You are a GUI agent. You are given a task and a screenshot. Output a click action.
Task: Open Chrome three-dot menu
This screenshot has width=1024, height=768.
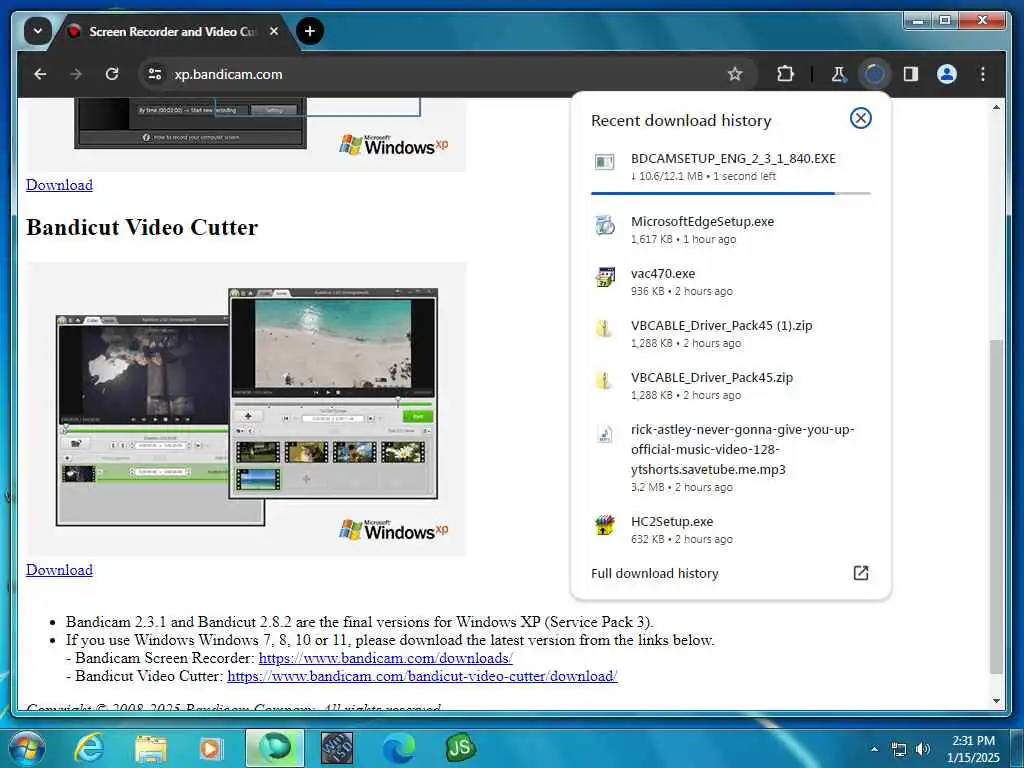[982, 74]
